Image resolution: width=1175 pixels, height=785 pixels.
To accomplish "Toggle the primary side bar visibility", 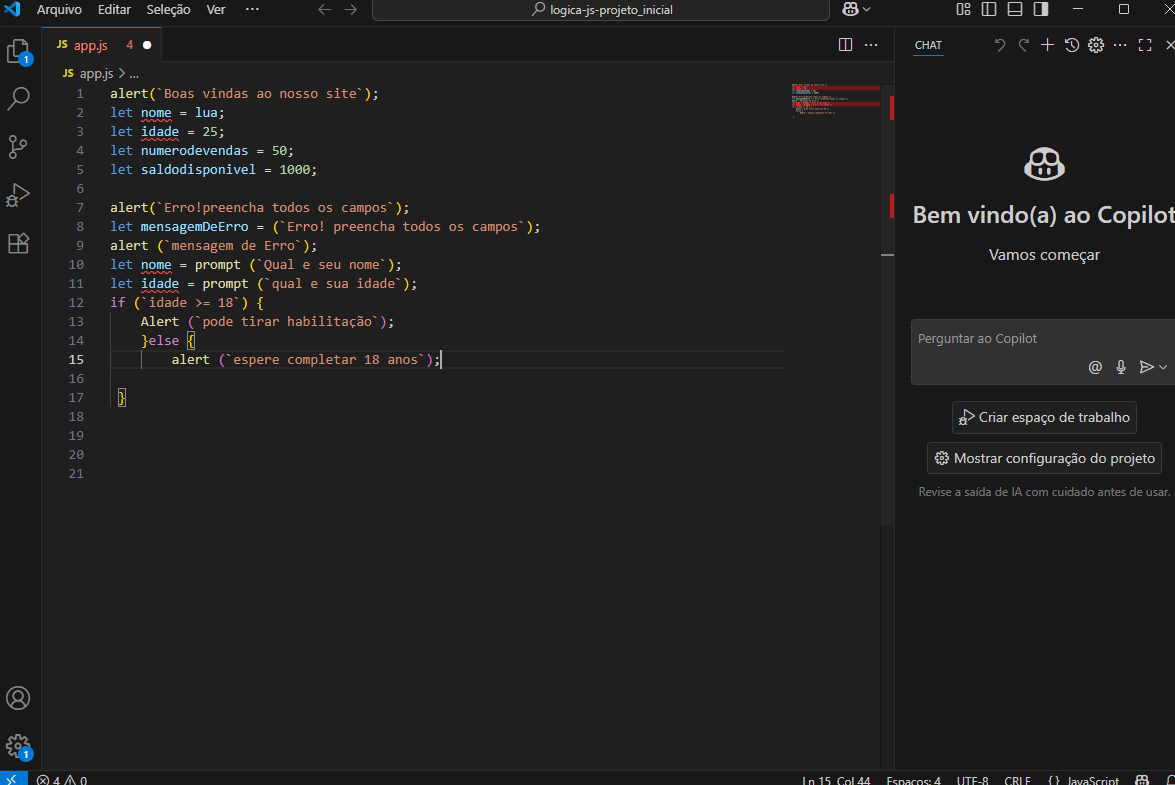I will tap(989, 9).
